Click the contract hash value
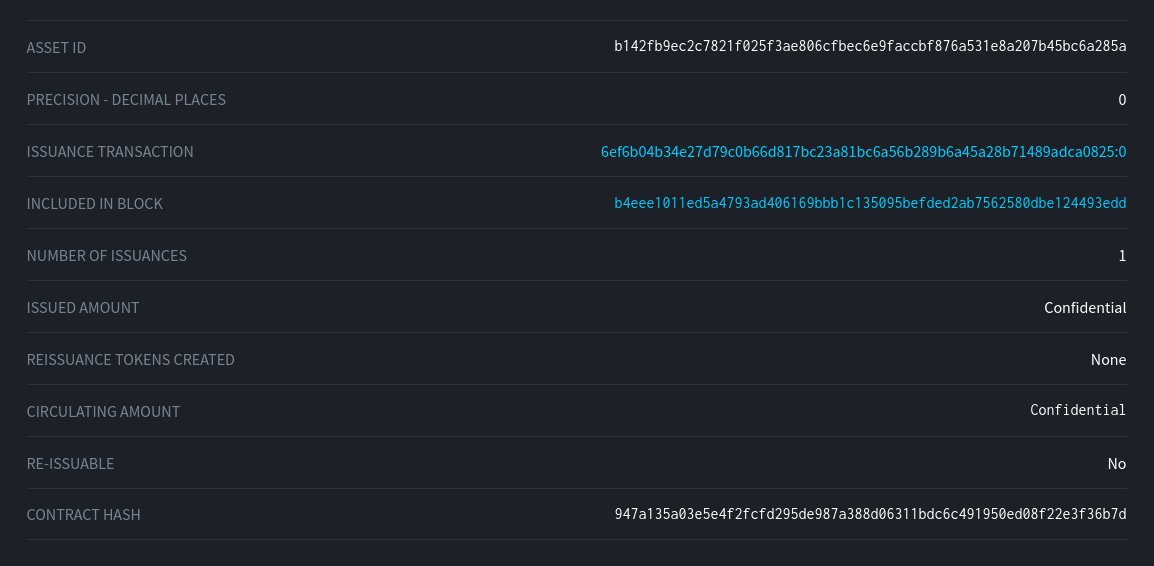The width and height of the screenshot is (1154, 566). pyautogui.click(x=870, y=514)
